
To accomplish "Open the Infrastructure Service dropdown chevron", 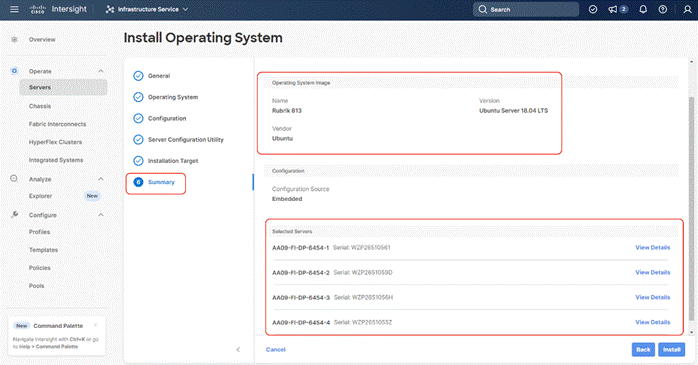I will pyautogui.click(x=186, y=9).
